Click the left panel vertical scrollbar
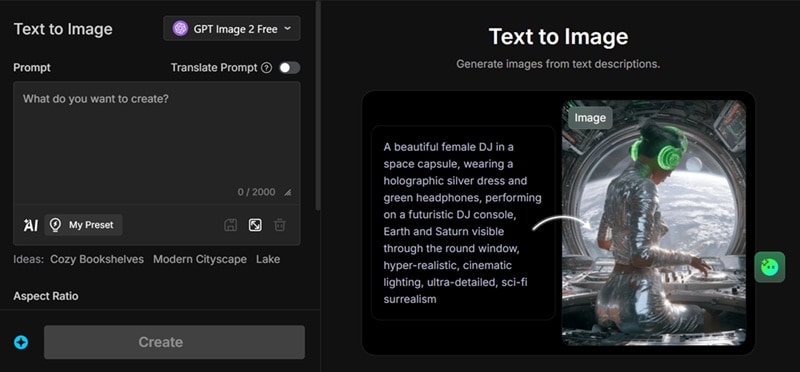800x372 pixels. (x=318, y=105)
